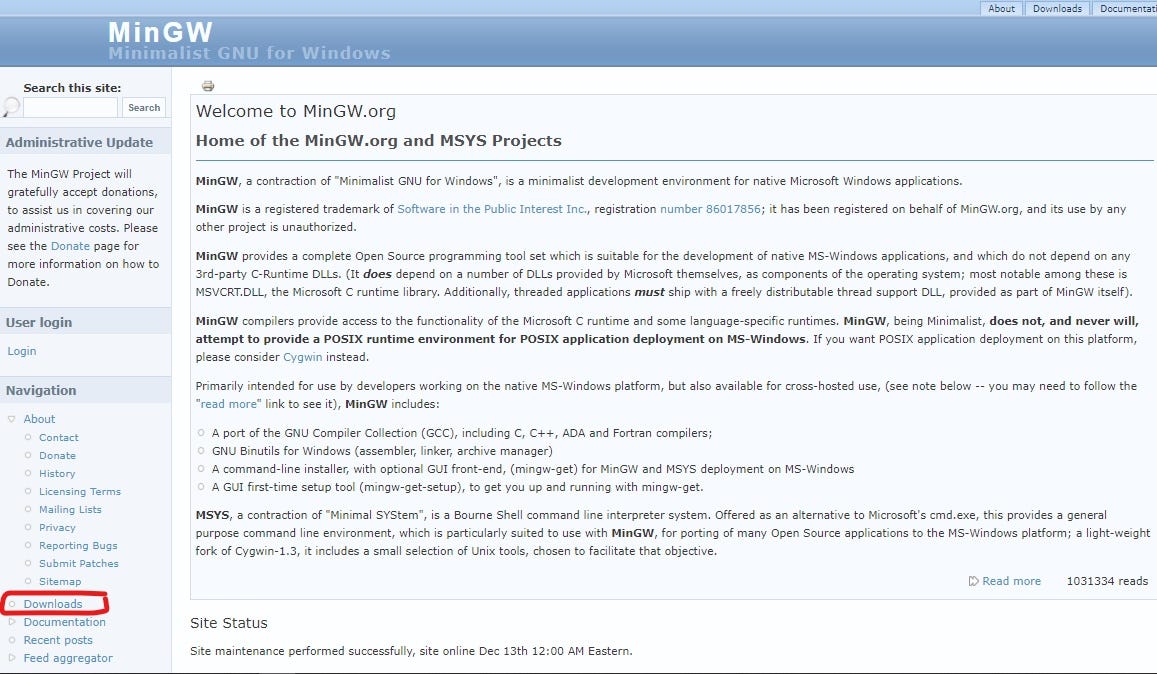Click the Read more link below article
The image size is (1157, 674).
(x=1011, y=581)
